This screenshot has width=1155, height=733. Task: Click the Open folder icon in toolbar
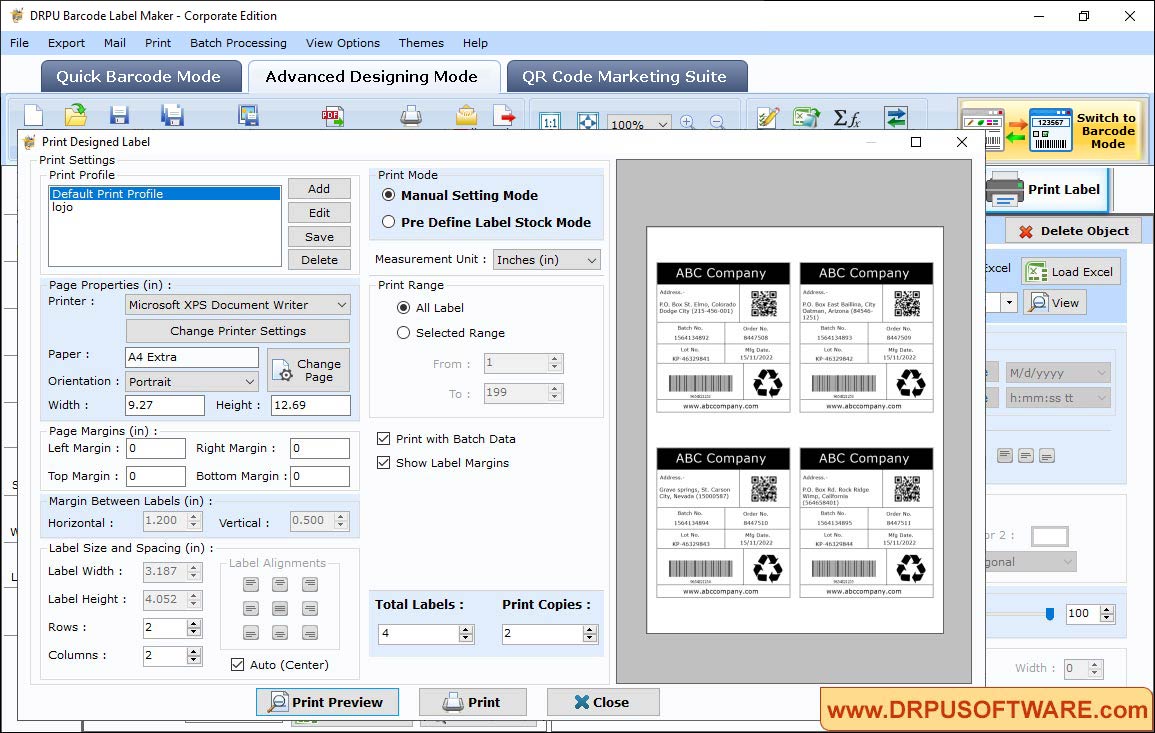pos(75,116)
